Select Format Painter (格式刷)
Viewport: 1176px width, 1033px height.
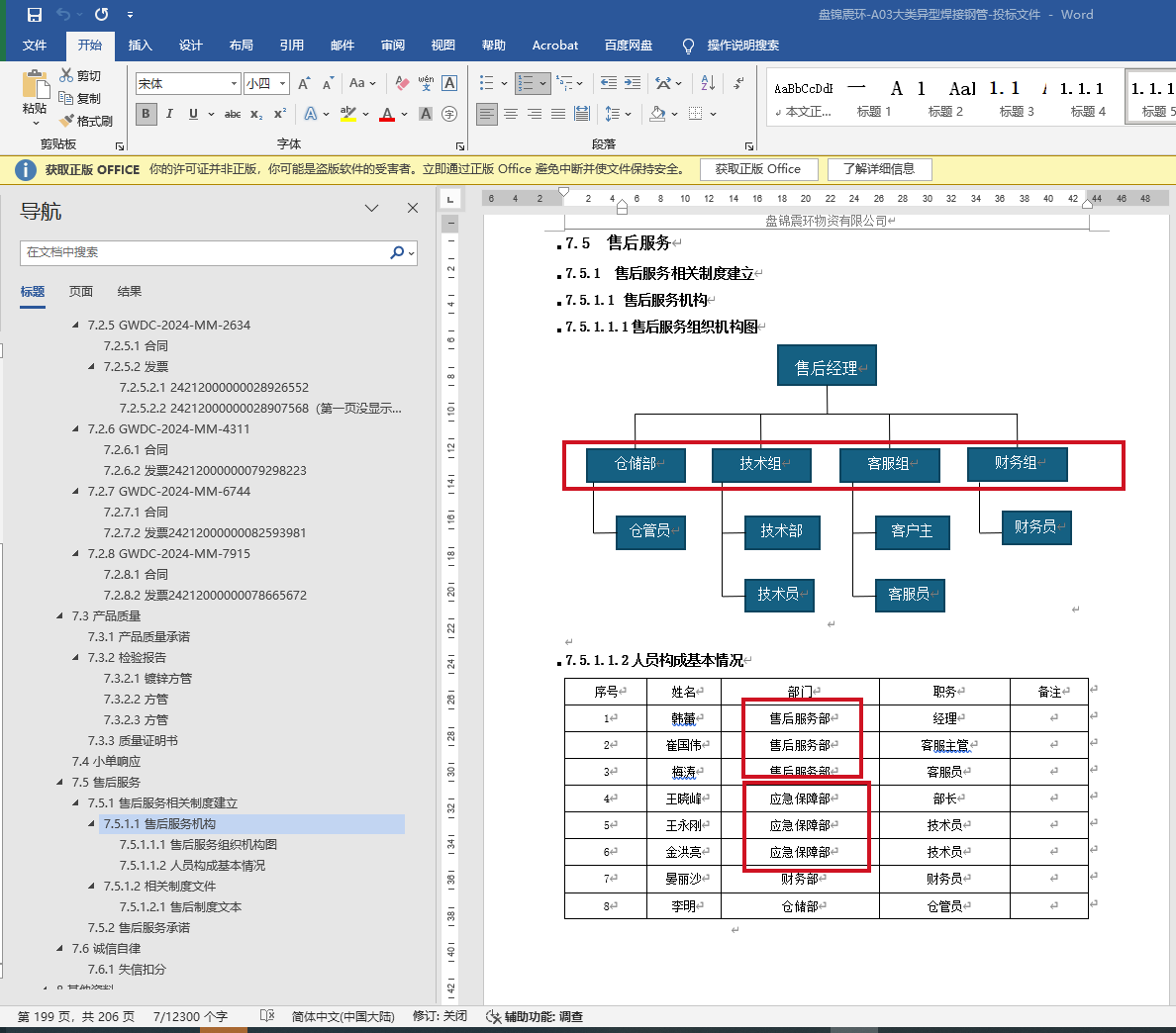[x=85, y=121]
